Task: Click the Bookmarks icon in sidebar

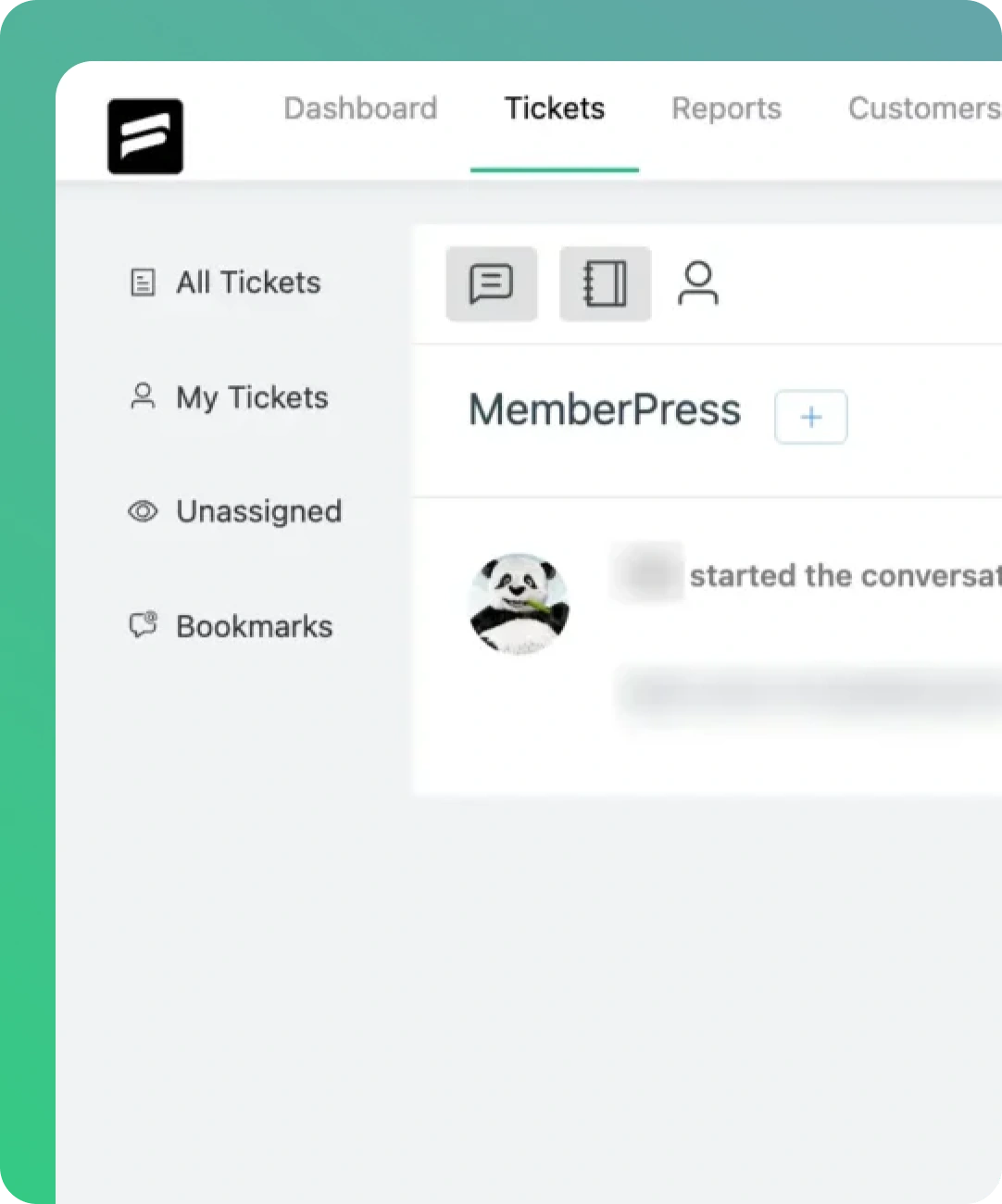Action: click(143, 625)
